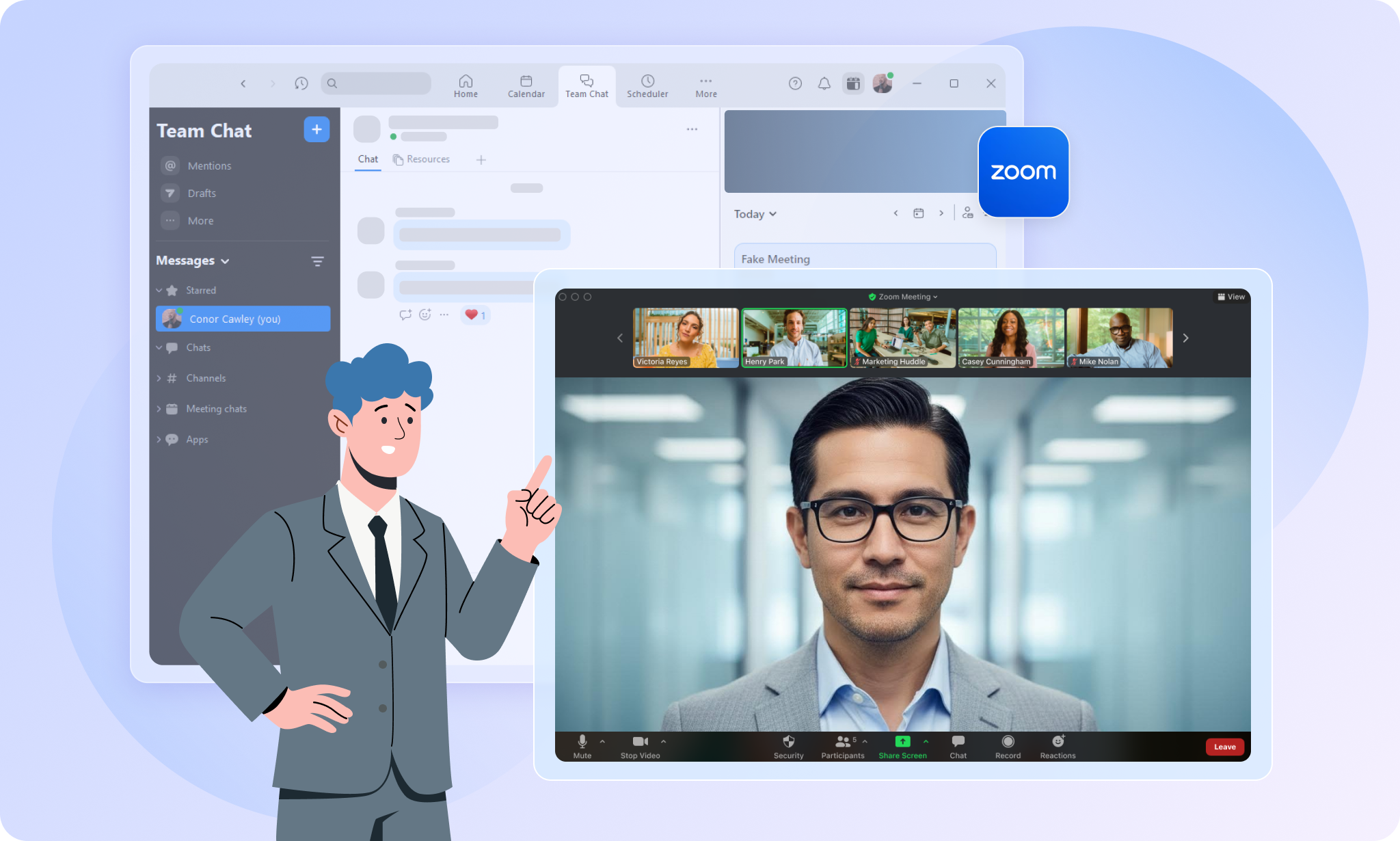Open video options arrow next to Stop Video
Image resolution: width=1400 pixels, height=841 pixels.
click(663, 741)
